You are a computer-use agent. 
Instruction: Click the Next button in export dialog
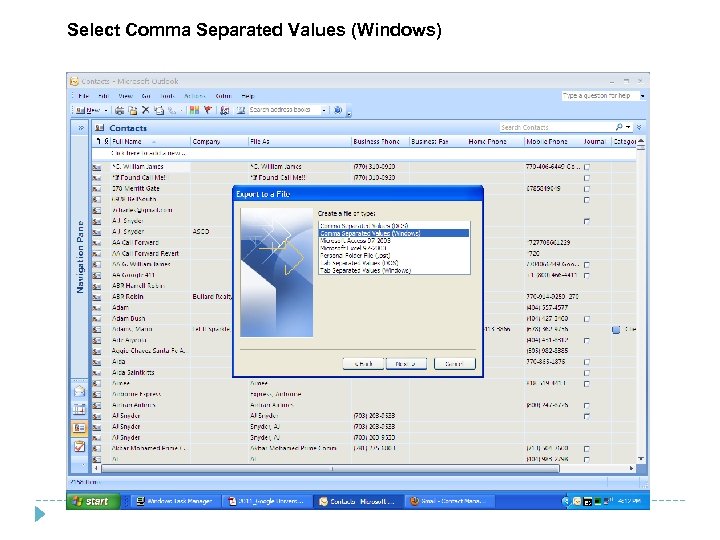(405, 364)
